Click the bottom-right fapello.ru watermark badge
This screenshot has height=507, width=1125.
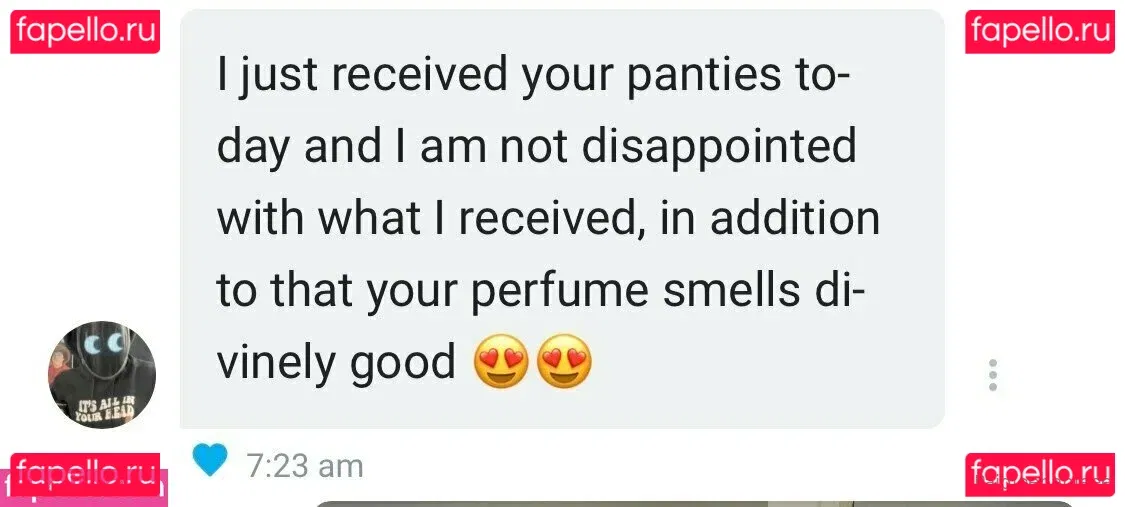(1040, 474)
